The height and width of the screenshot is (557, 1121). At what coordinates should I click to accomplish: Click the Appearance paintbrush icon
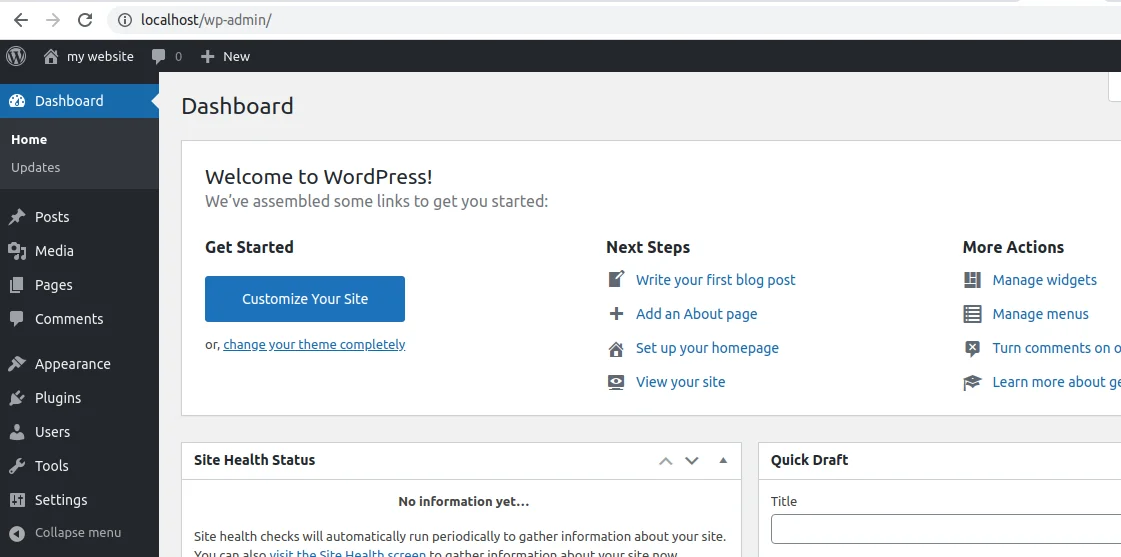click(17, 364)
